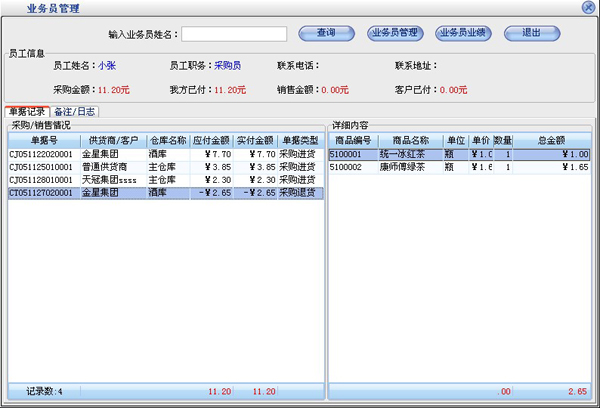Viewport: 600px width, 408px height.
Task: Click the 仓库名称 column header
Action: tap(167, 140)
